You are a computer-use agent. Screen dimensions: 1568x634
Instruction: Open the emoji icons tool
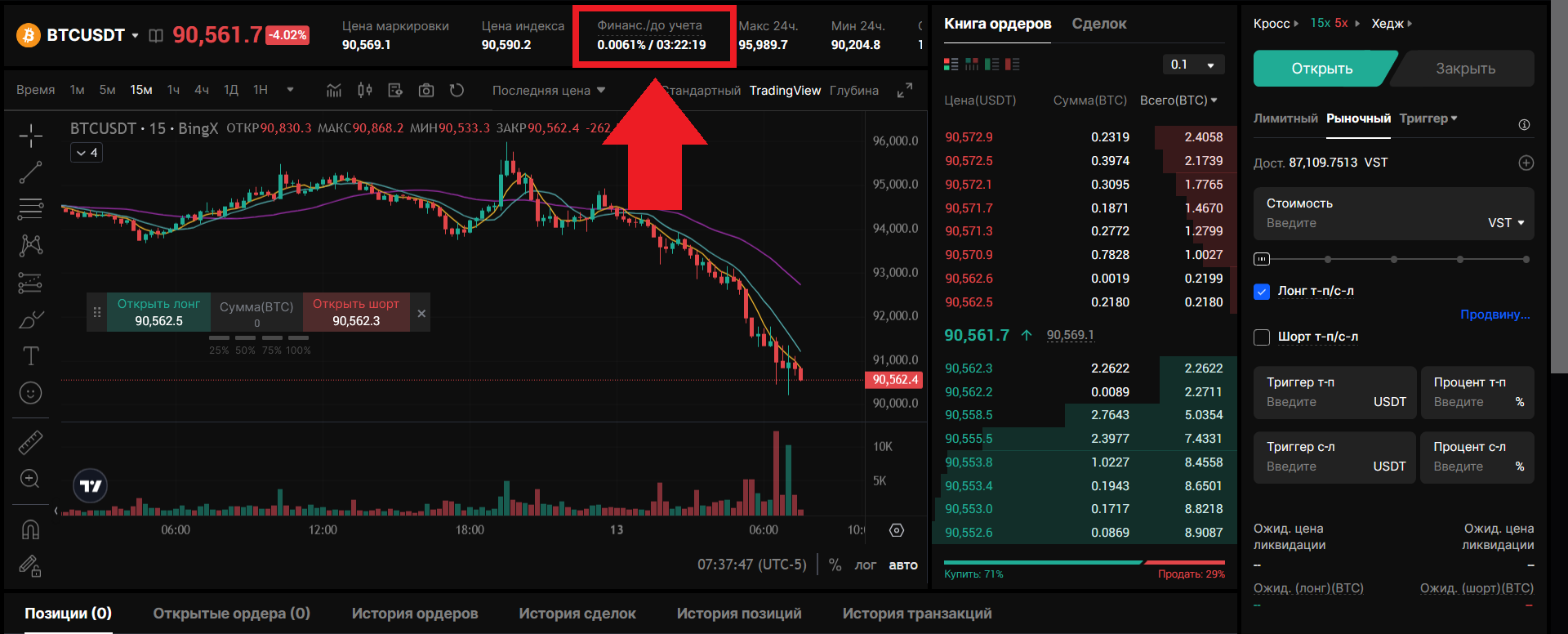[x=30, y=393]
